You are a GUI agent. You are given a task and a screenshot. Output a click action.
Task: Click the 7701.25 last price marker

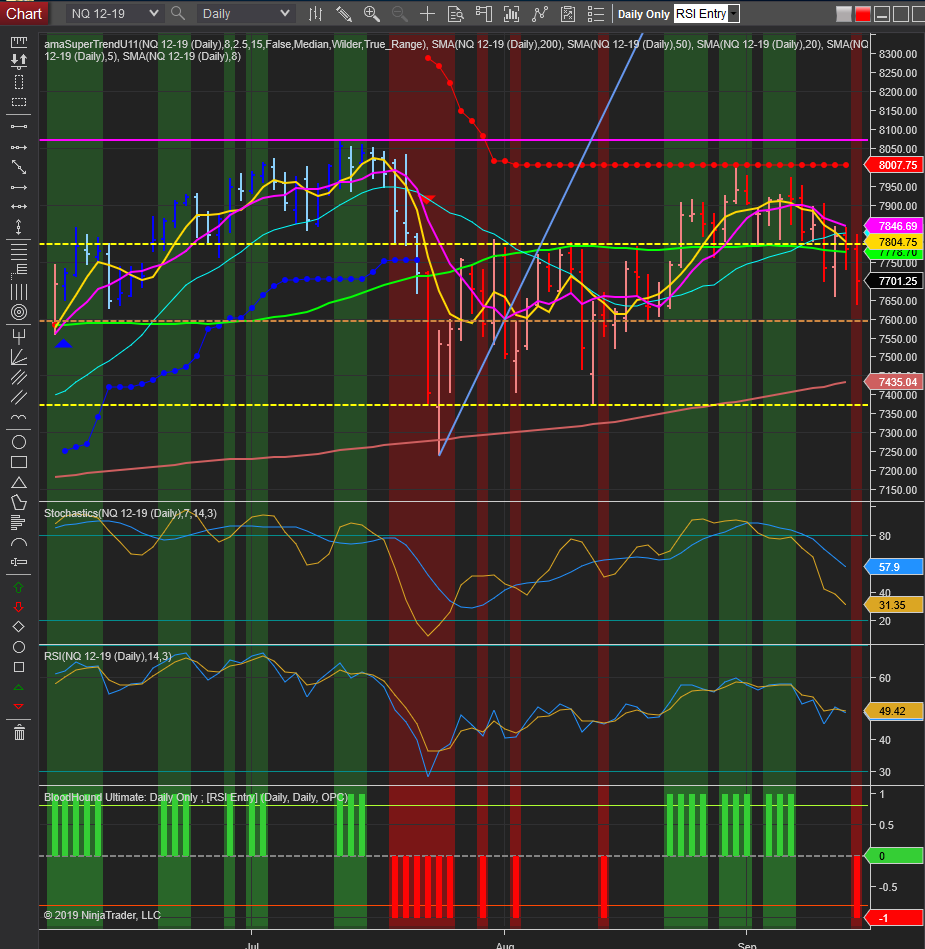coord(896,281)
